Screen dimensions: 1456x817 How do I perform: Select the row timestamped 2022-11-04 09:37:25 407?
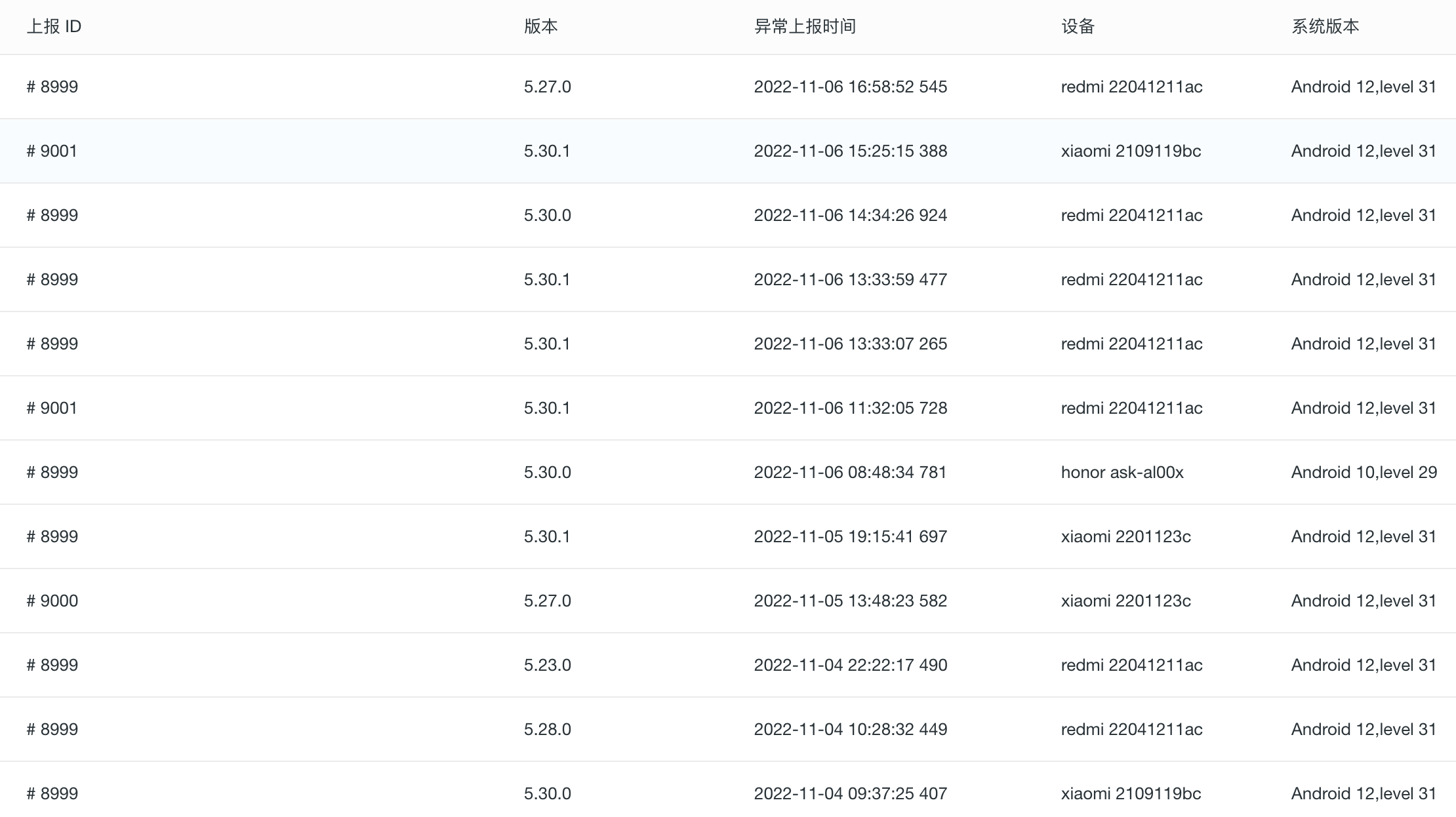click(x=850, y=793)
